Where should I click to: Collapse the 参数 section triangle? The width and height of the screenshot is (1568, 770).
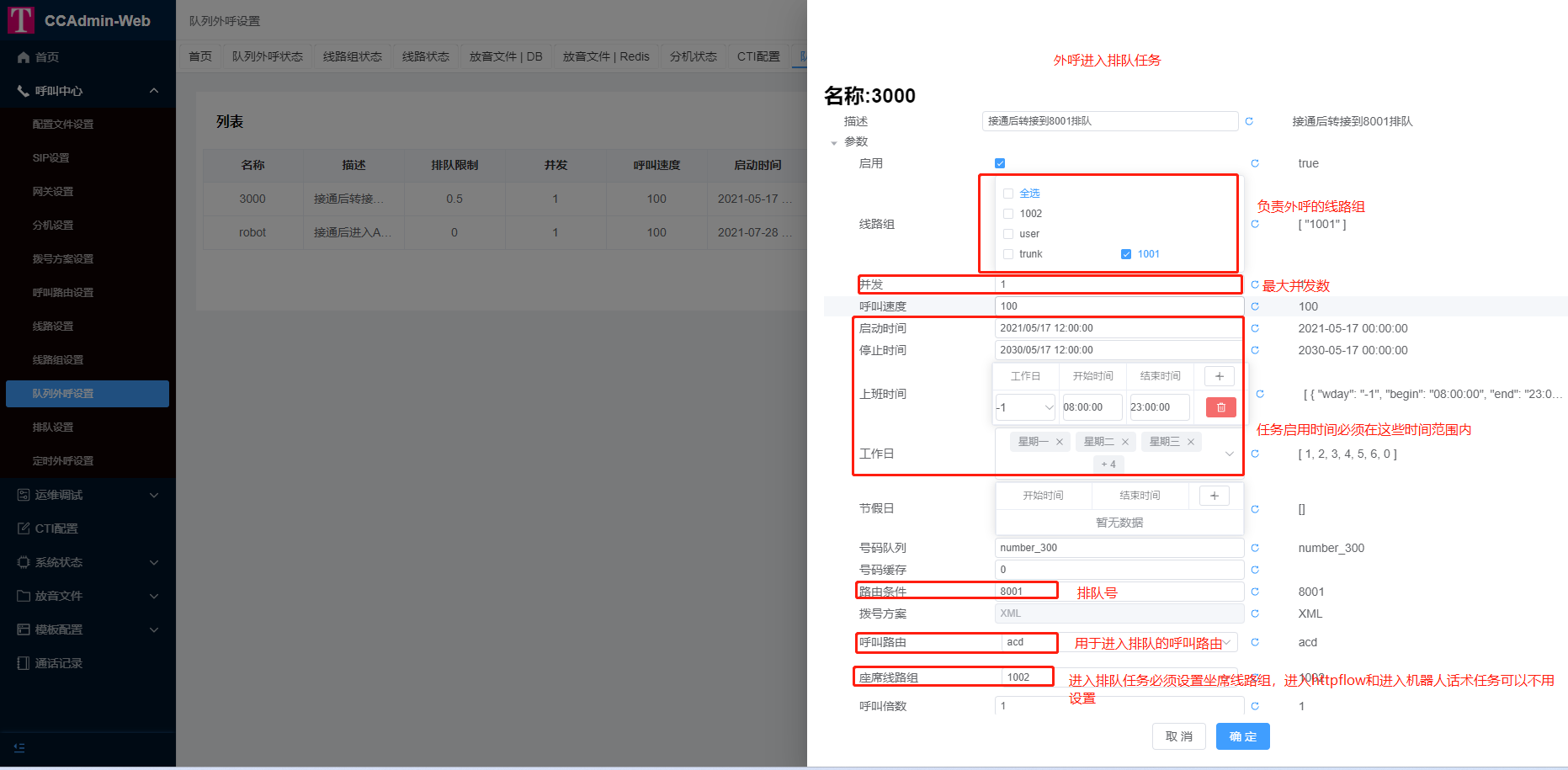pos(834,142)
